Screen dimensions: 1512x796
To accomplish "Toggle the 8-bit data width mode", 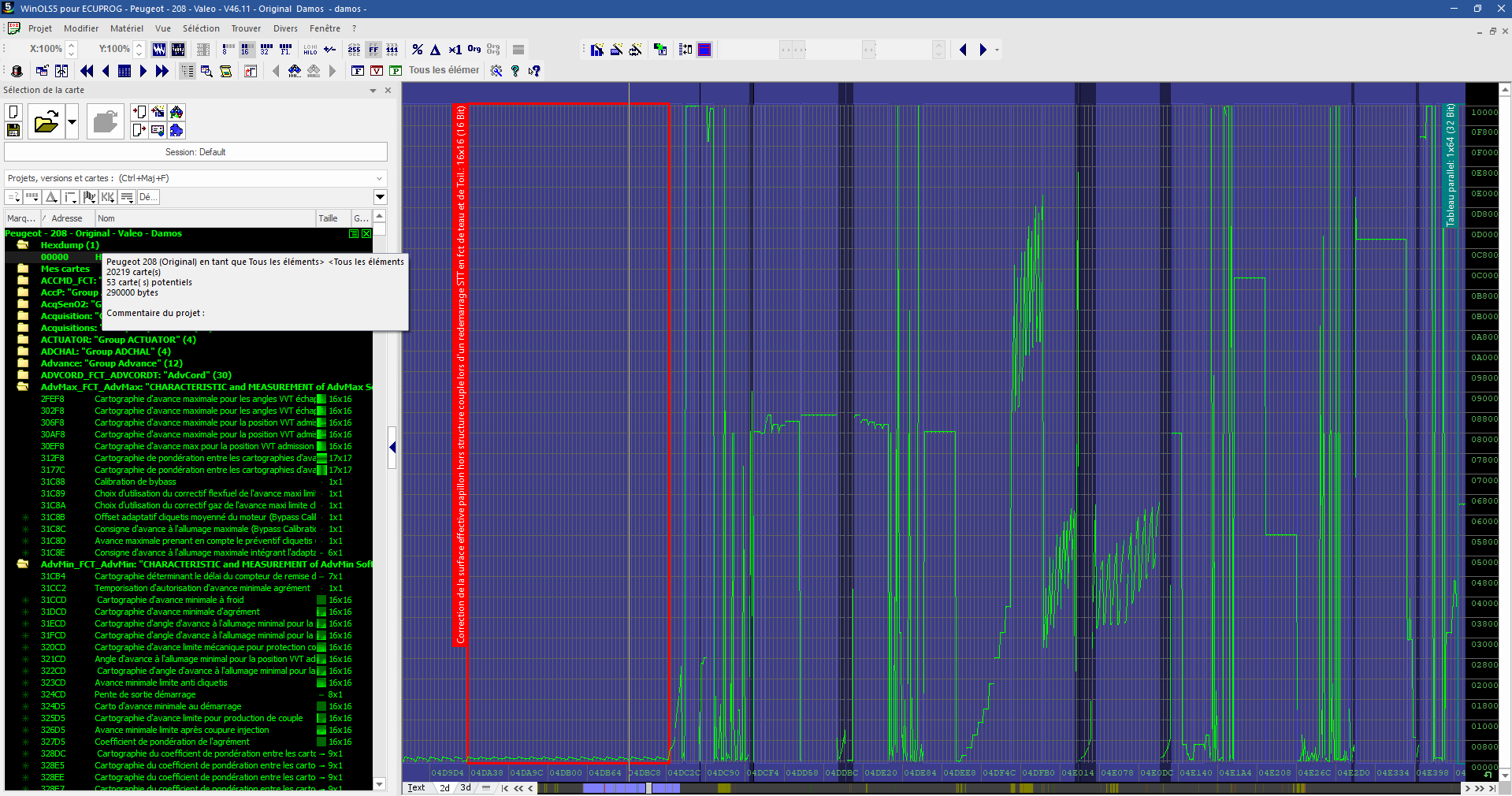I will point(228,50).
